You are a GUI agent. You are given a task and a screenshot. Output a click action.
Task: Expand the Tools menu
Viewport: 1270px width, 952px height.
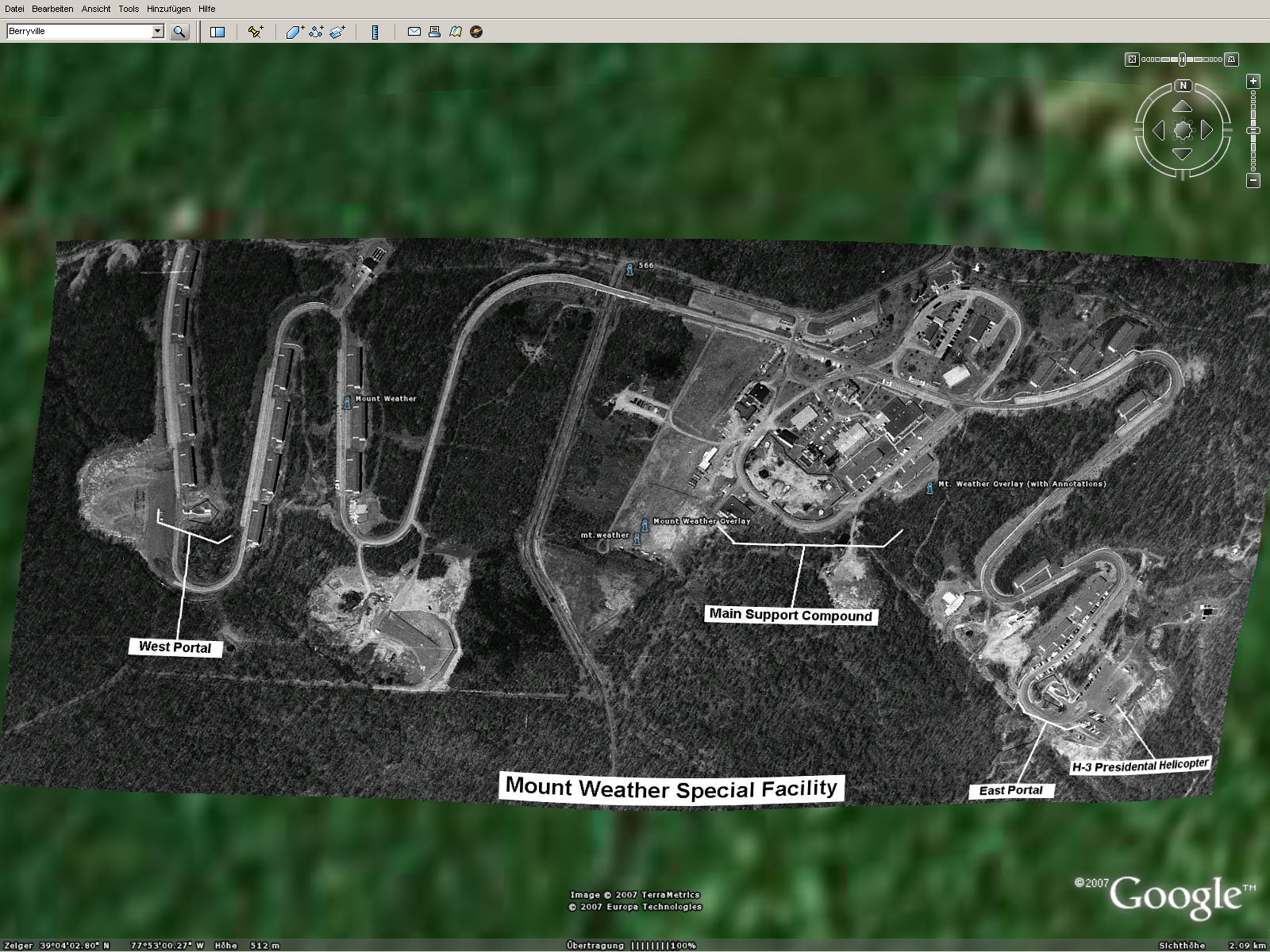click(129, 9)
